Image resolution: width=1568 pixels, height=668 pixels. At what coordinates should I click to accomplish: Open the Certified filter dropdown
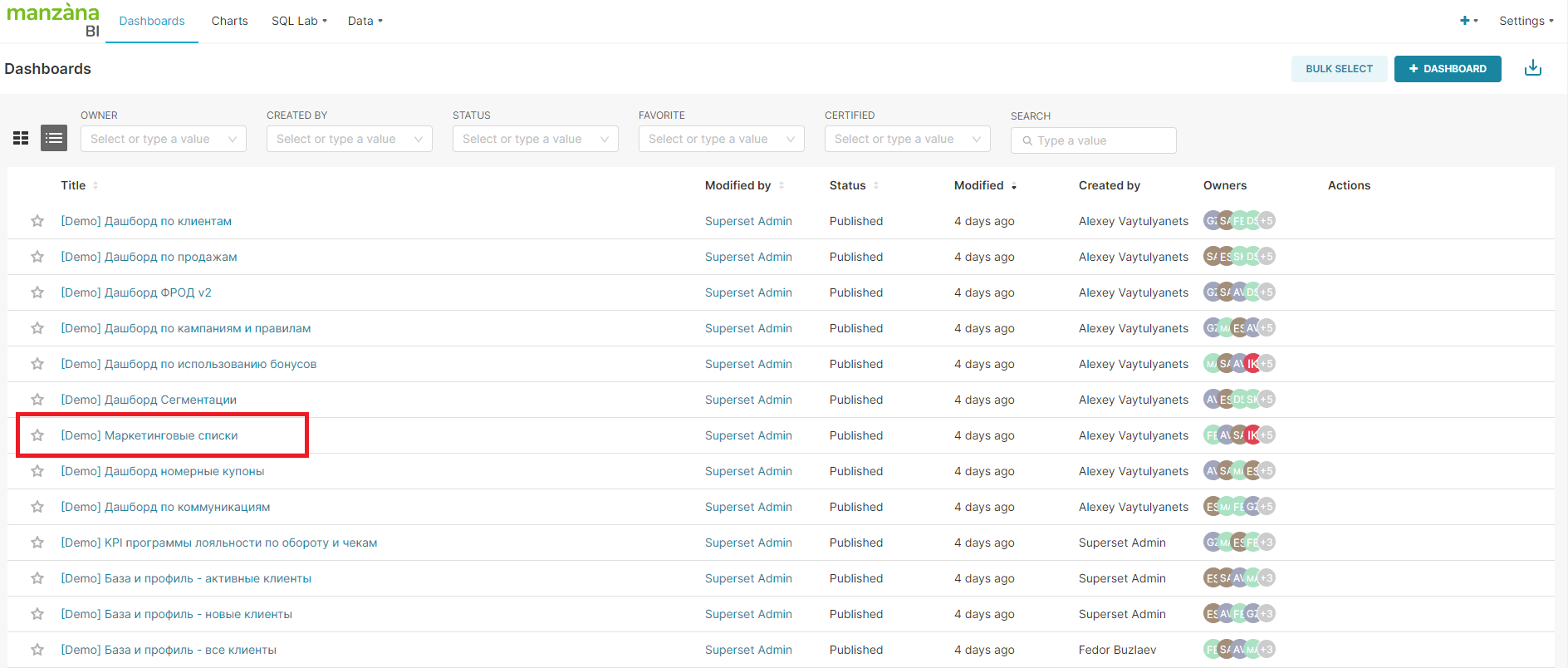tap(907, 139)
